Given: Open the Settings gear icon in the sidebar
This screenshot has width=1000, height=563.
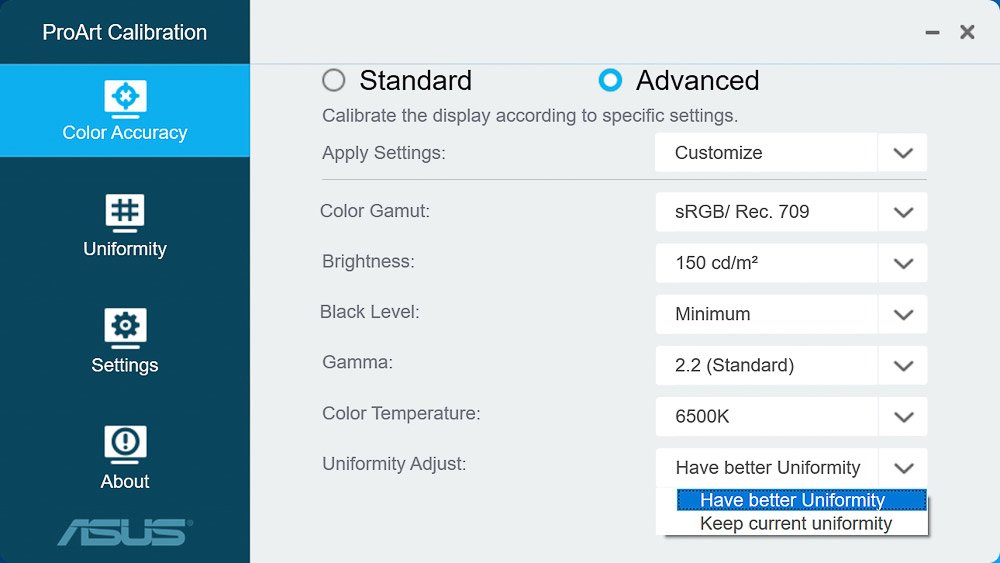Looking at the screenshot, I should point(125,328).
